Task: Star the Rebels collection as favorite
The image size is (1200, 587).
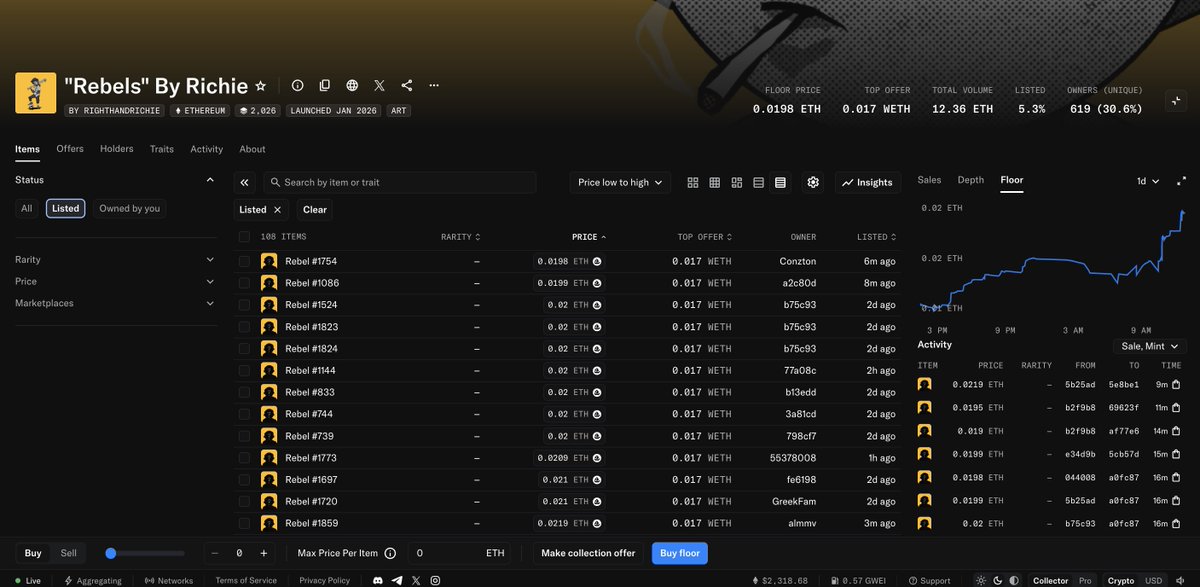Action: coord(261,86)
